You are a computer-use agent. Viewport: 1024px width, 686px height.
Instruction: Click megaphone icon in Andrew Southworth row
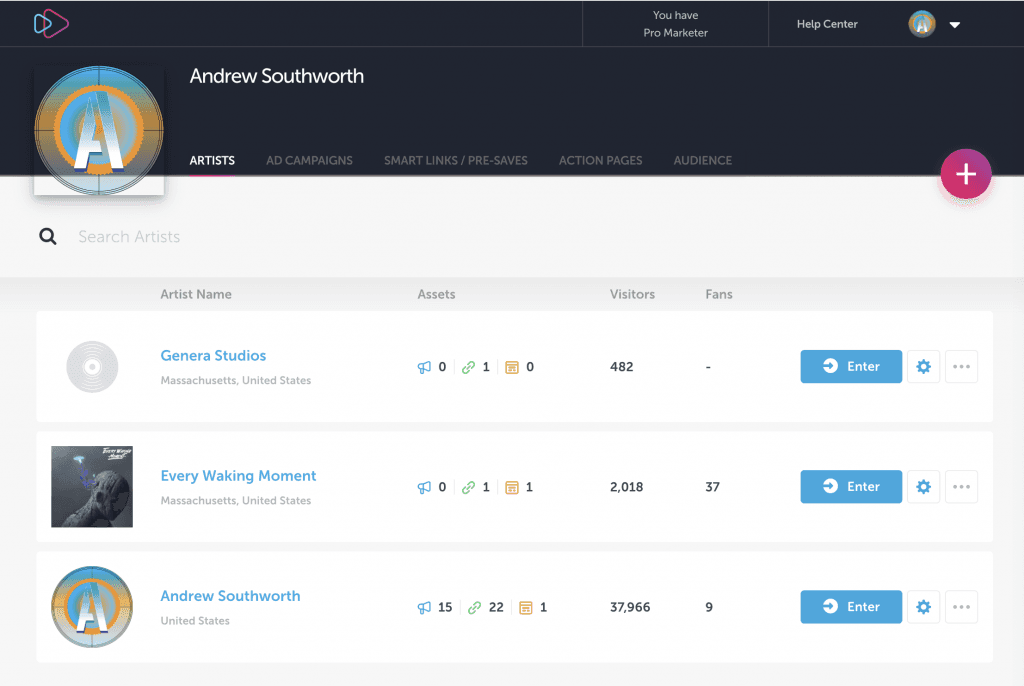point(424,608)
